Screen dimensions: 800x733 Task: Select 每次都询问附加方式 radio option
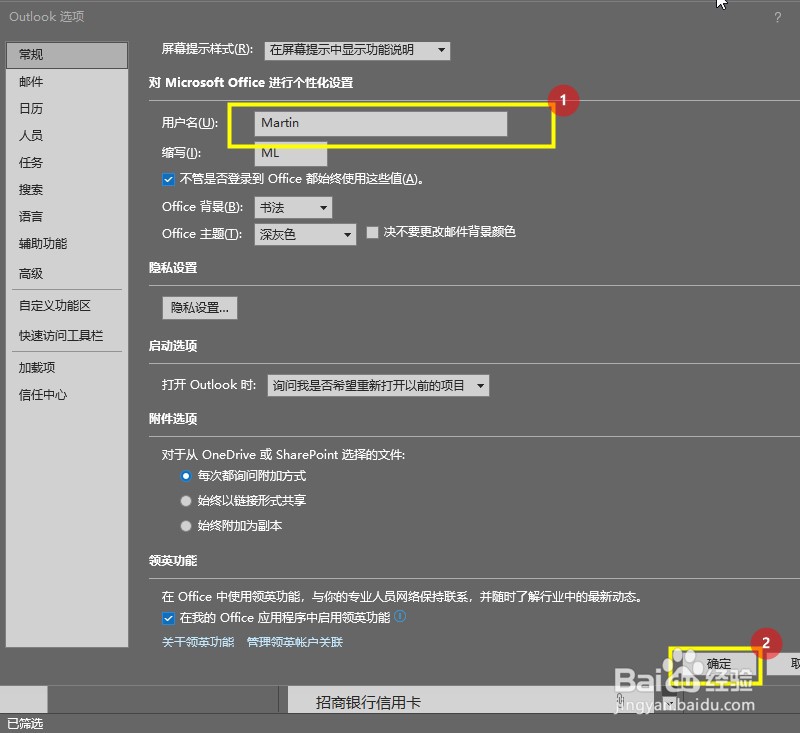(186, 476)
